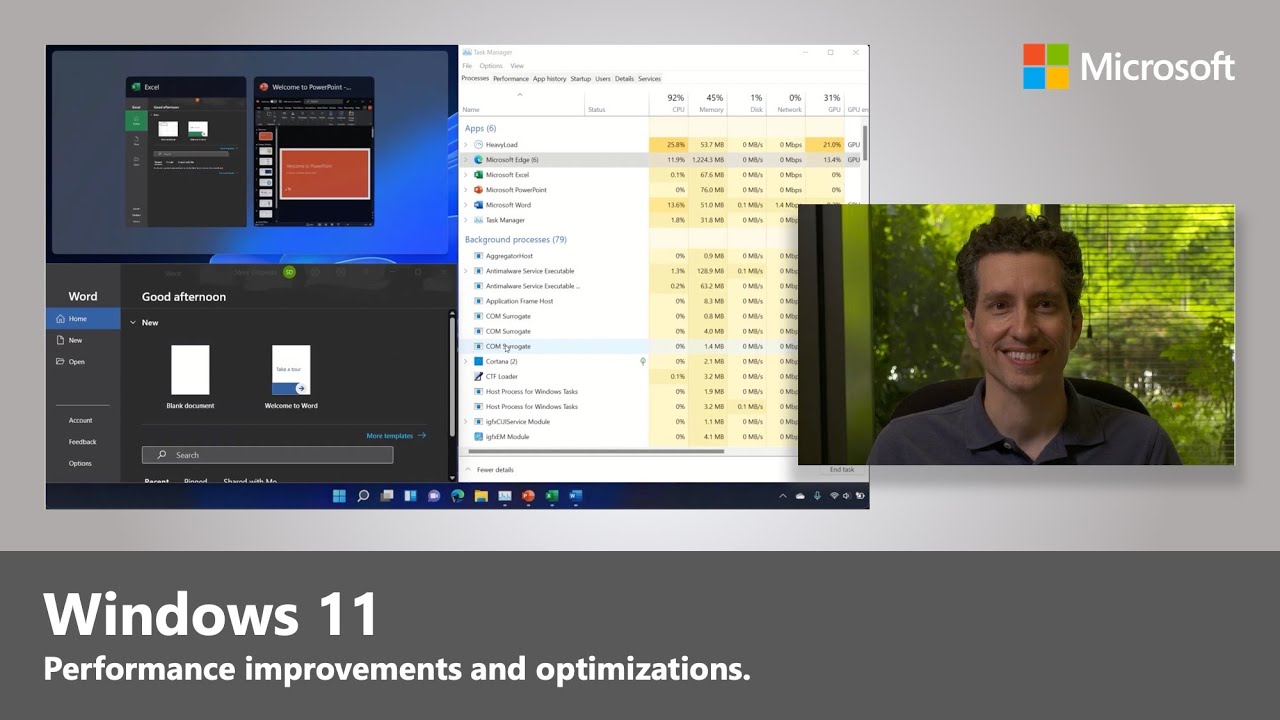1280x720 pixels.
Task: Expand the Microsoft Edge (6) process group
Action: [466, 159]
